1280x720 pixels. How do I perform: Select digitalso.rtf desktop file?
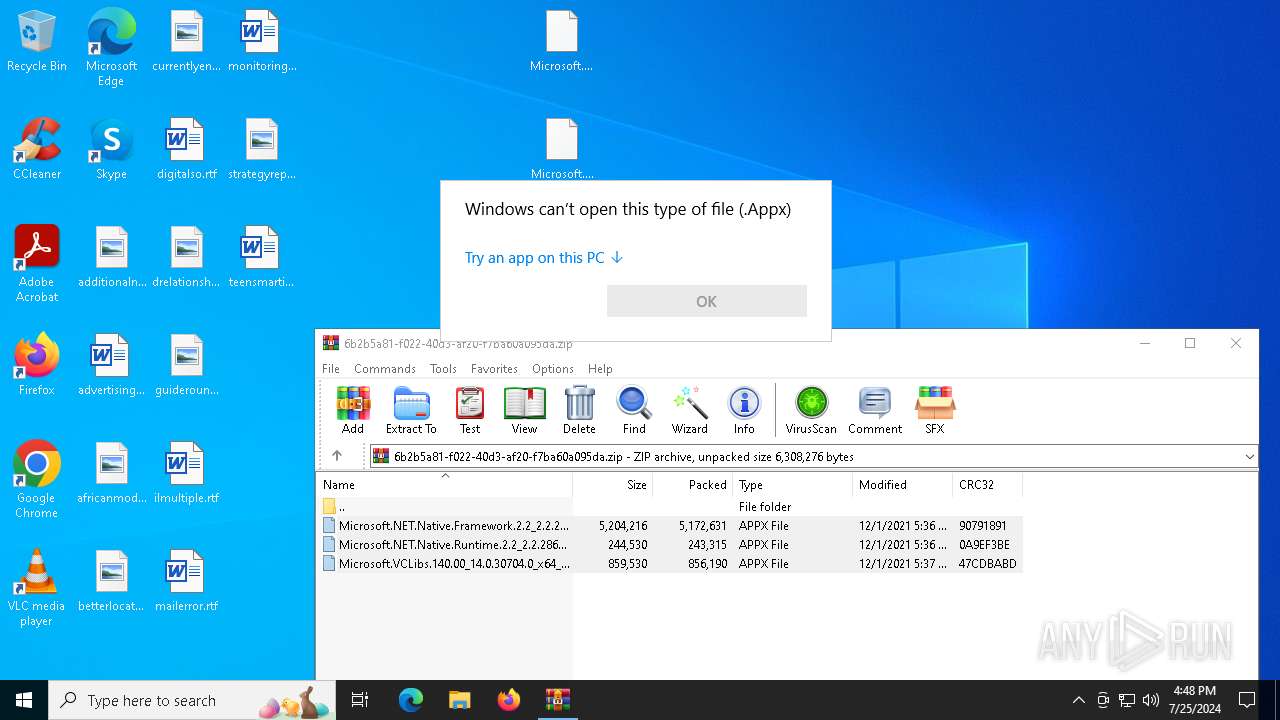coord(186,150)
